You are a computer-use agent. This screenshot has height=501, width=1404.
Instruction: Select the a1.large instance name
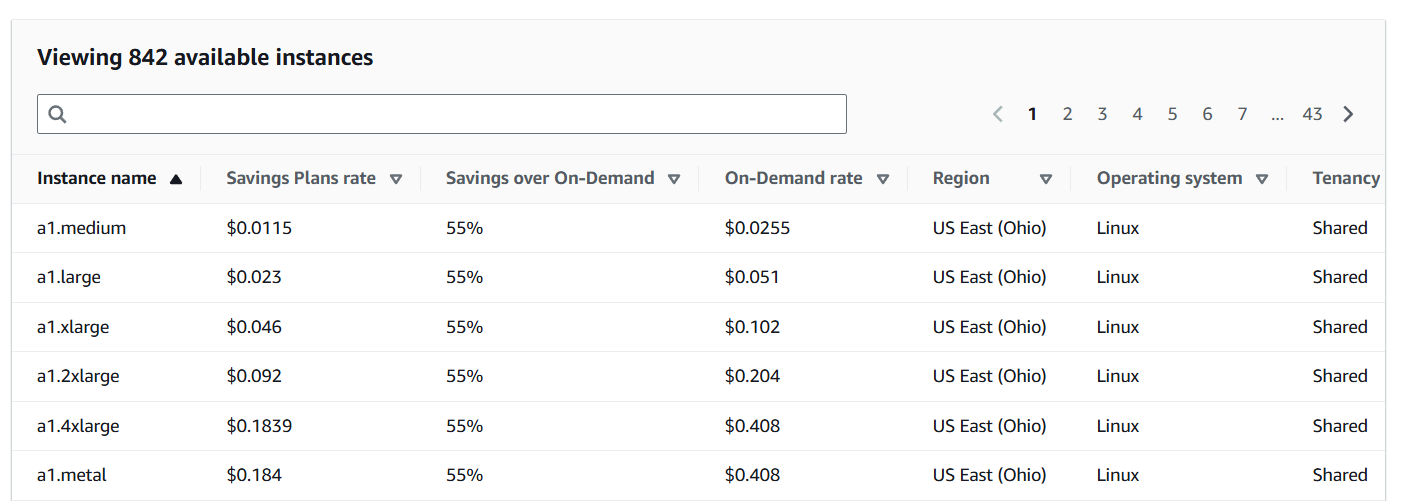[x=69, y=277]
